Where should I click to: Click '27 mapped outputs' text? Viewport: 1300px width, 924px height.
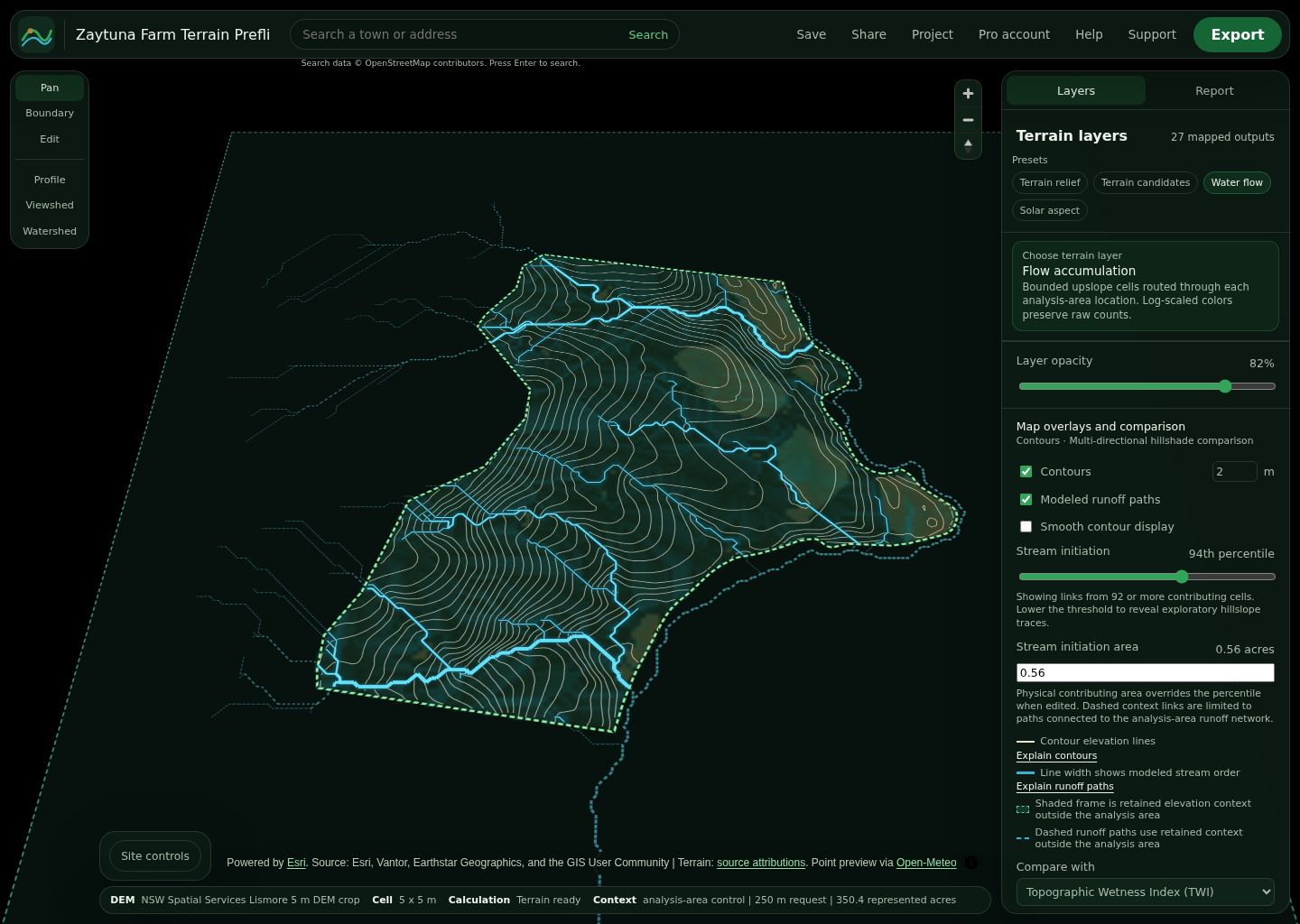point(1222,137)
